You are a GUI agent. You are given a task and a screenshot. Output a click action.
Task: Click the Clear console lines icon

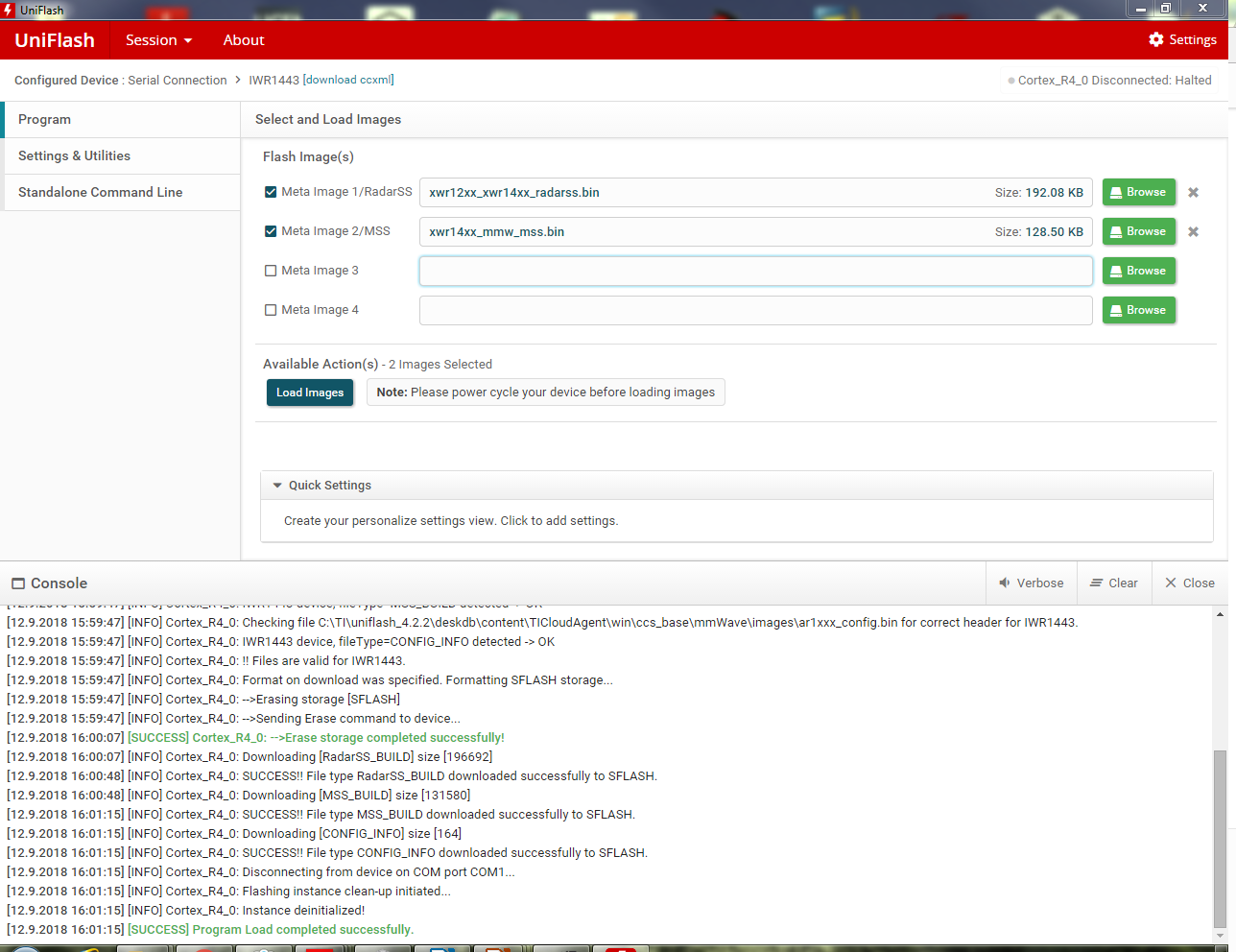(x=1097, y=583)
